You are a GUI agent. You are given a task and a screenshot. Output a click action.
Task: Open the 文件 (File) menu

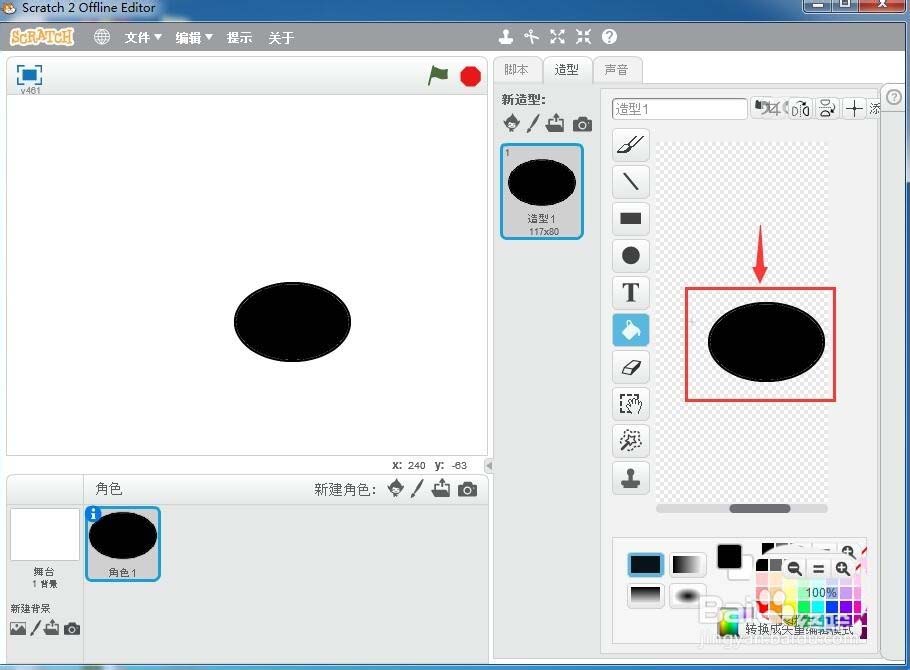tap(142, 38)
